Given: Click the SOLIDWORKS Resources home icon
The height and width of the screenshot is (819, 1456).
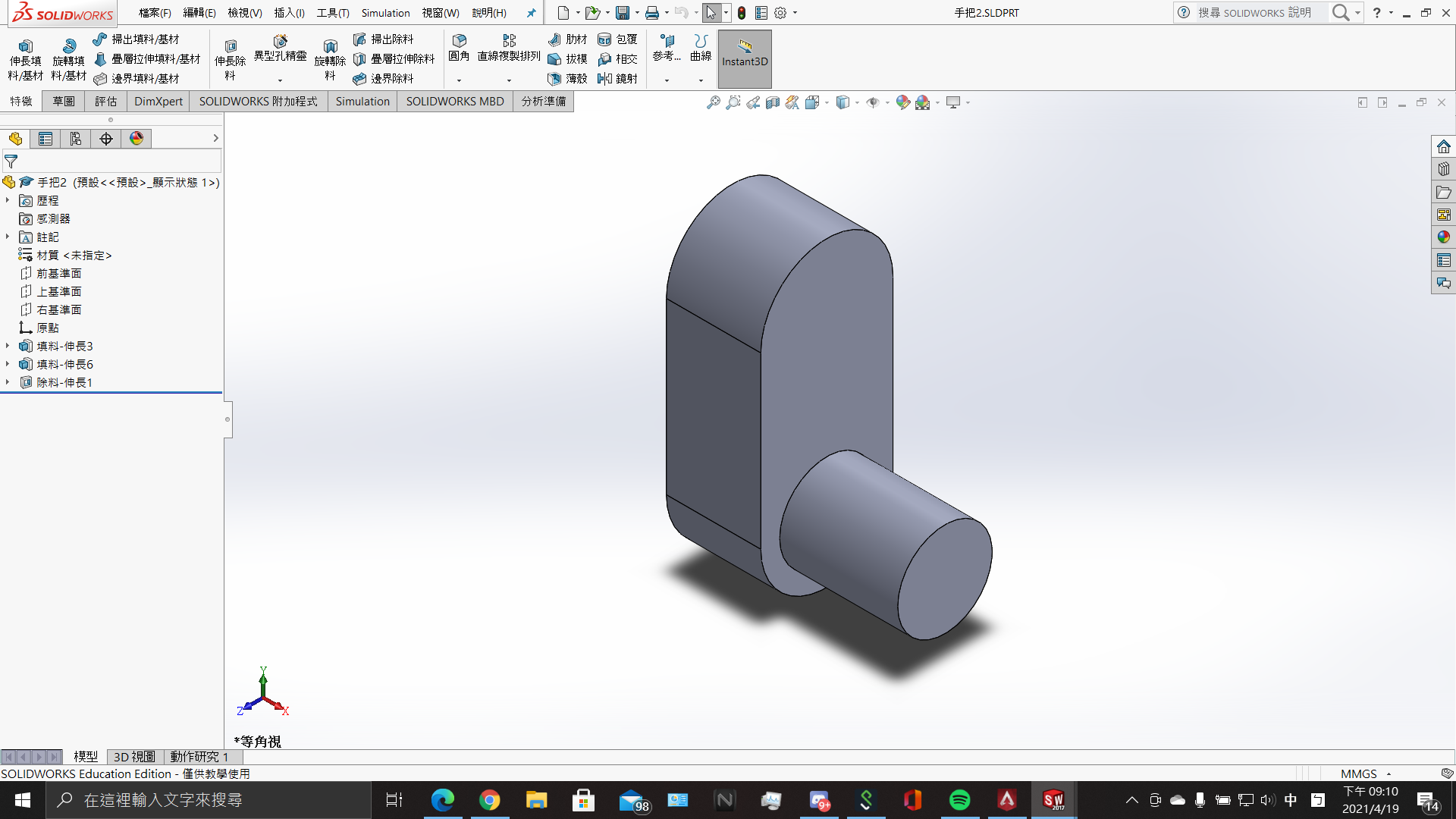Looking at the screenshot, I should pyautogui.click(x=1443, y=146).
